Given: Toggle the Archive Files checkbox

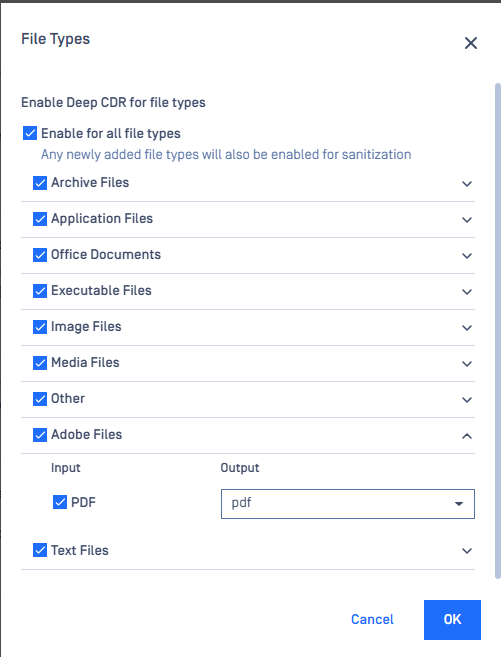Looking at the screenshot, I should (40, 183).
